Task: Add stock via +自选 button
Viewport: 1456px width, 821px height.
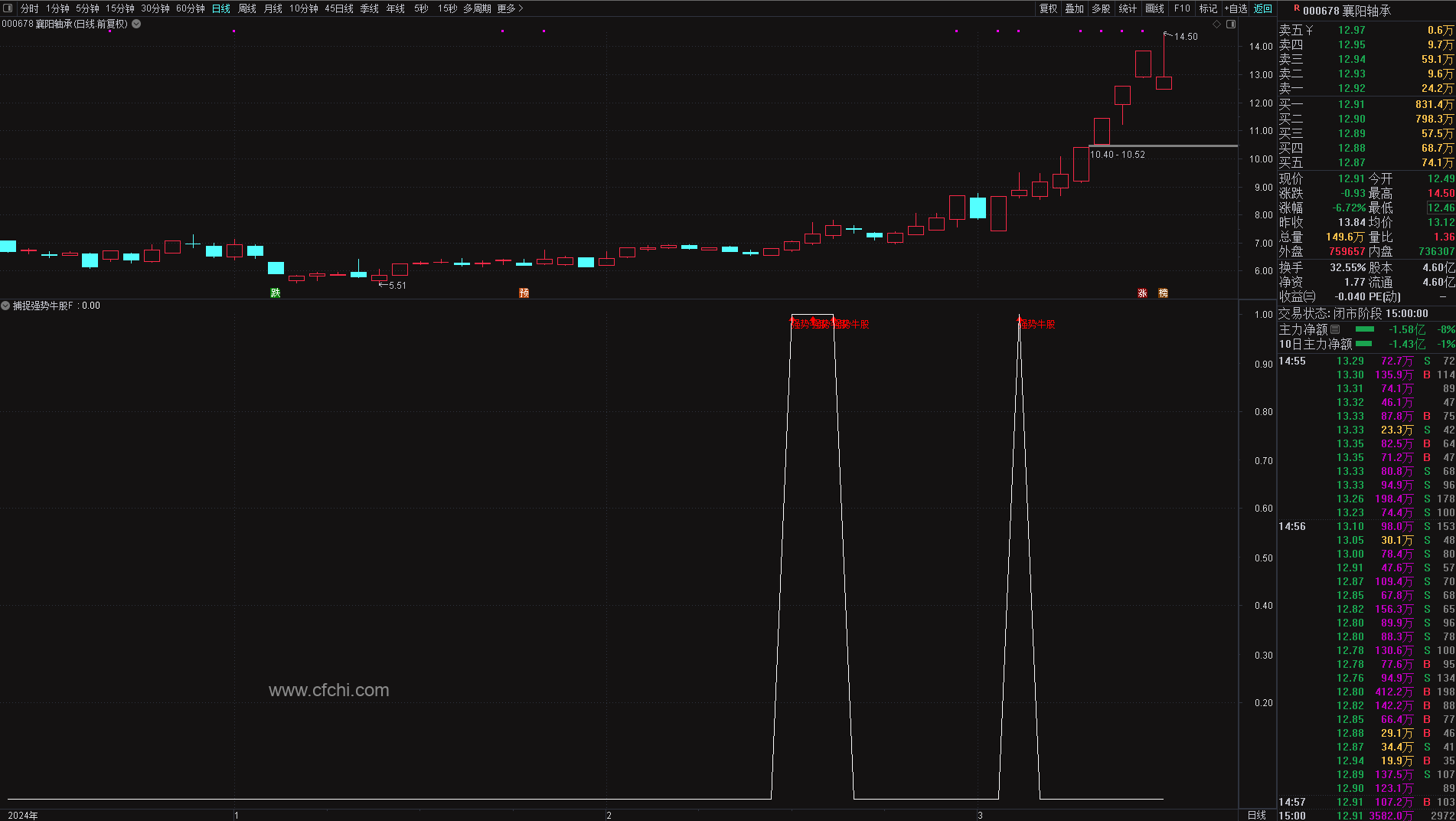Action: click(x=1236, y=8)
